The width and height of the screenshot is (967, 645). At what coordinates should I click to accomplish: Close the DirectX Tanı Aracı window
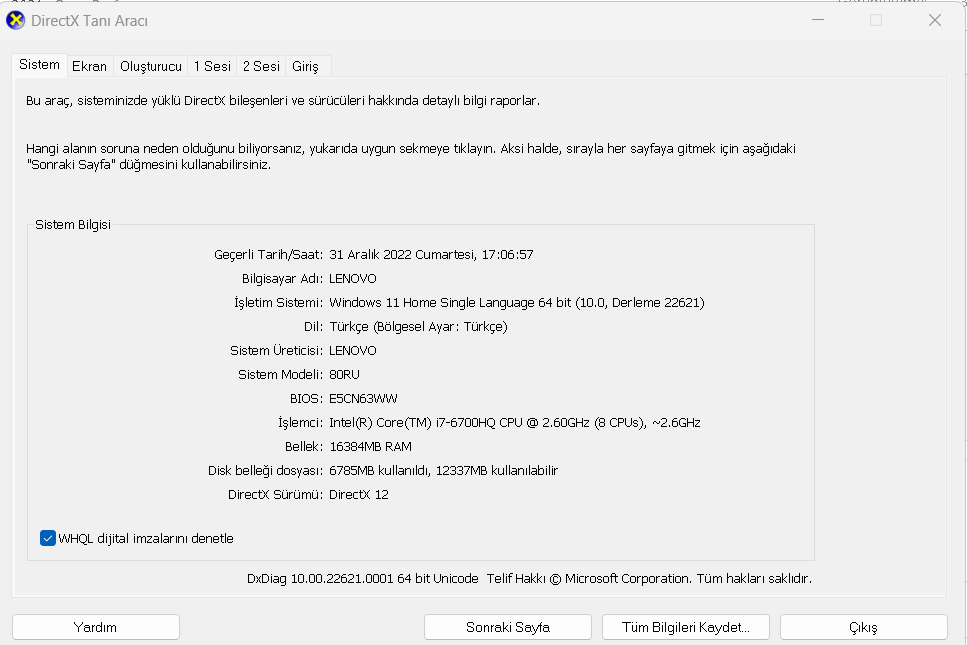(935, 20)
